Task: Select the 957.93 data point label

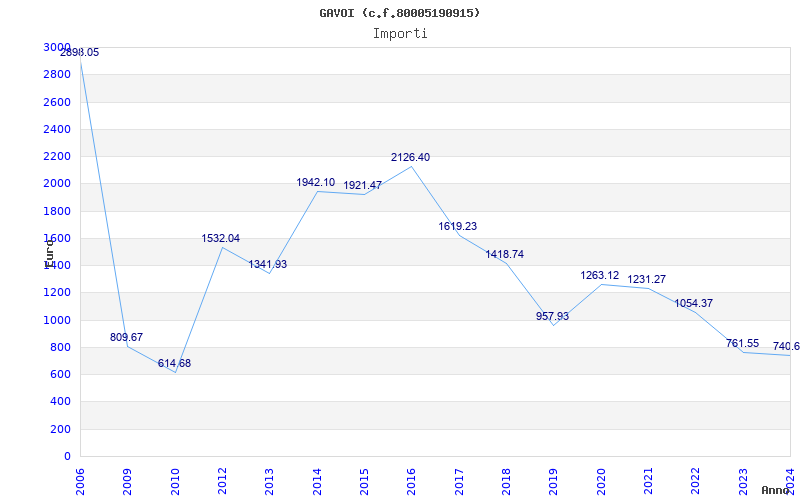Action: coord(552,316)
